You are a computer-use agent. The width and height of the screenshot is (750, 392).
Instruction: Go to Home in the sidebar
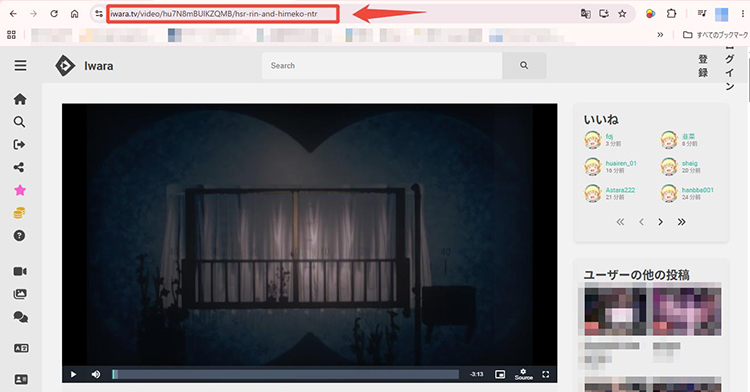click(20, 99)
